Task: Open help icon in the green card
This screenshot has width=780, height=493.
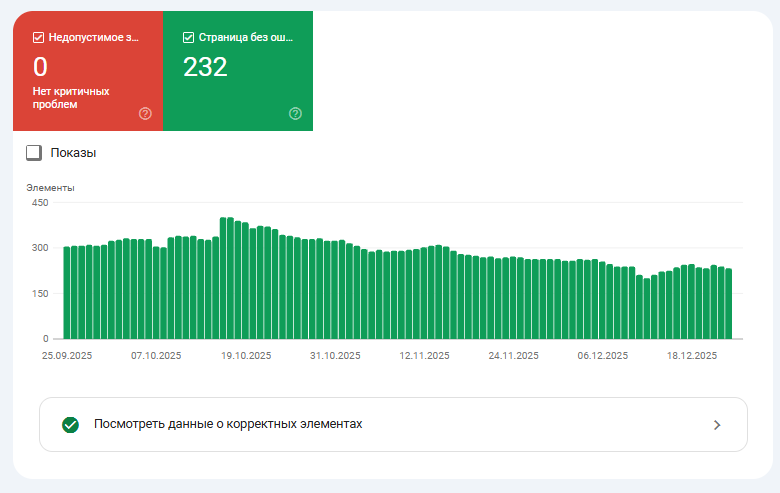Action: pos(295,113)
